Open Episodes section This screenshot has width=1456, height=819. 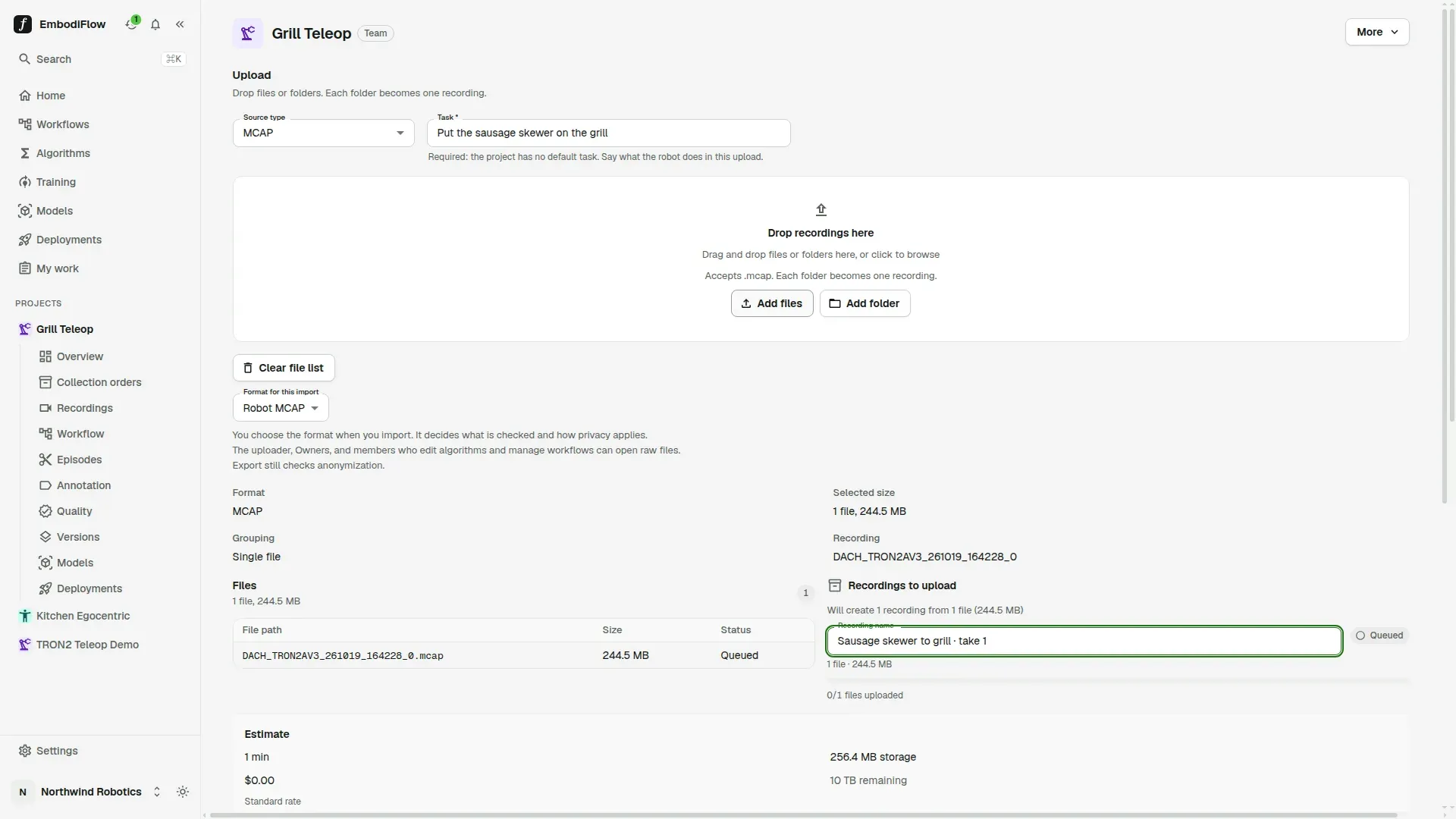pos(111,460)
